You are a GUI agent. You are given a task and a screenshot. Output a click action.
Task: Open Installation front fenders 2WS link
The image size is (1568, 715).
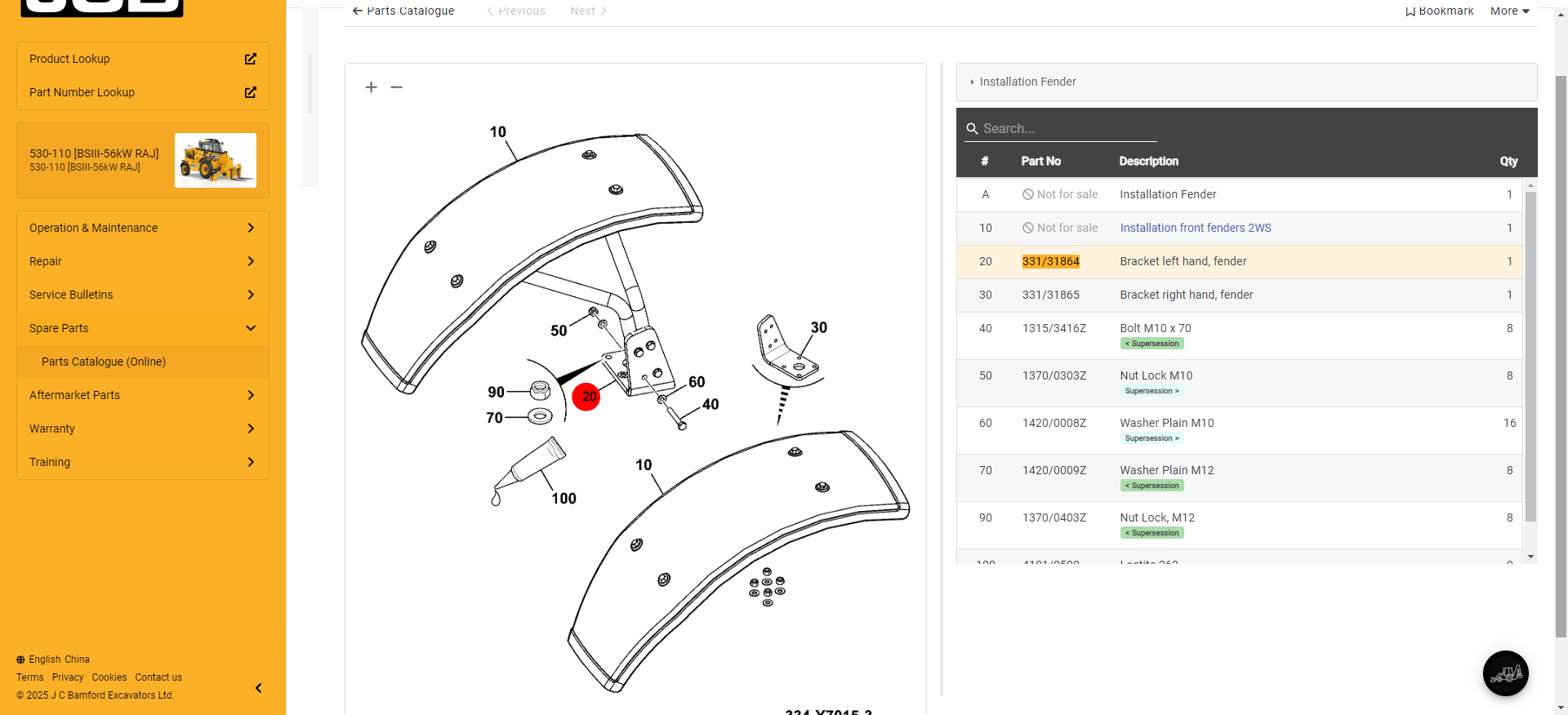[x=1195, y=228]
